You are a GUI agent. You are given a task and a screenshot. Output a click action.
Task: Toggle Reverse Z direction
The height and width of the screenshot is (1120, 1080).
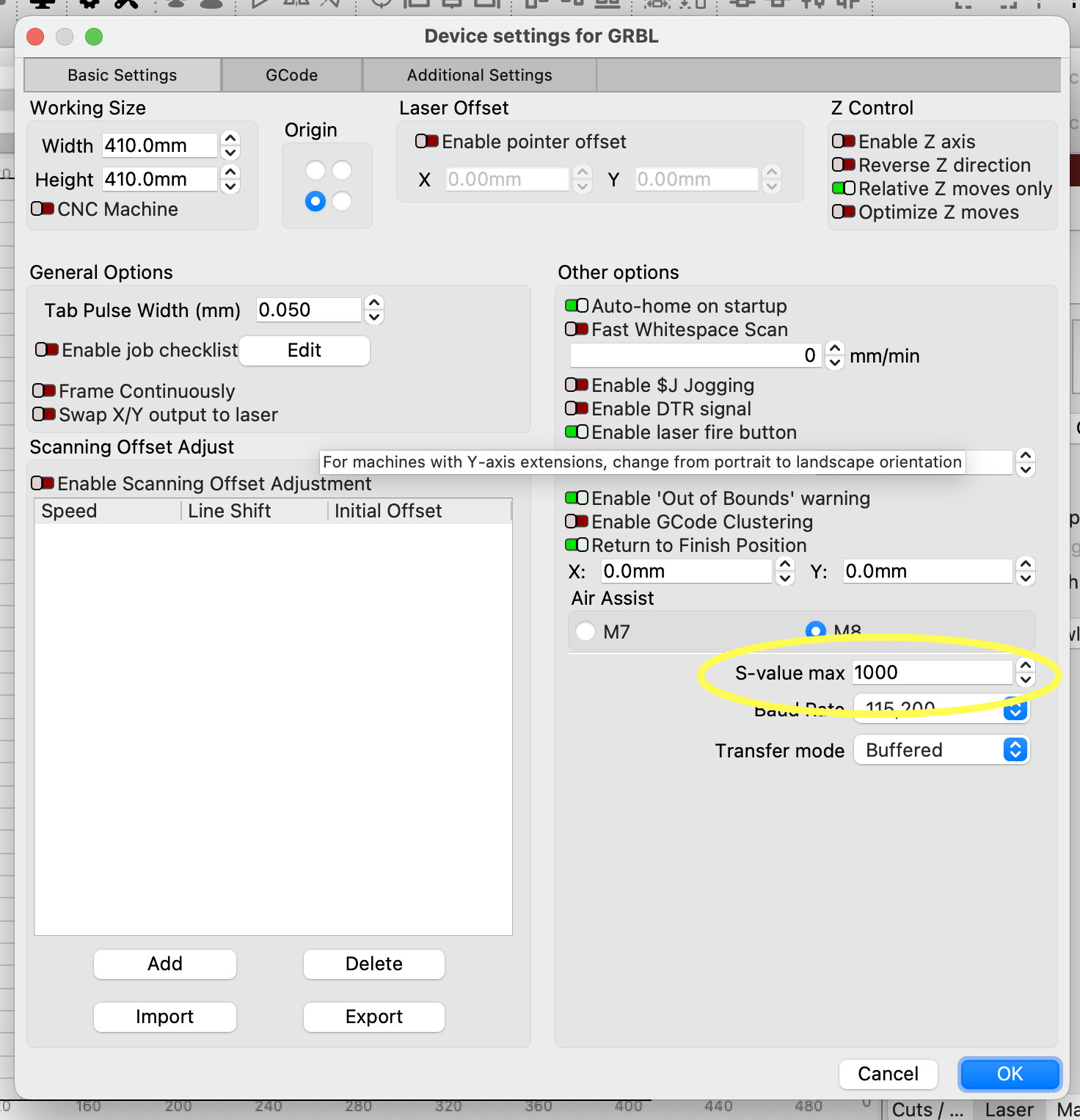(844, 164)
